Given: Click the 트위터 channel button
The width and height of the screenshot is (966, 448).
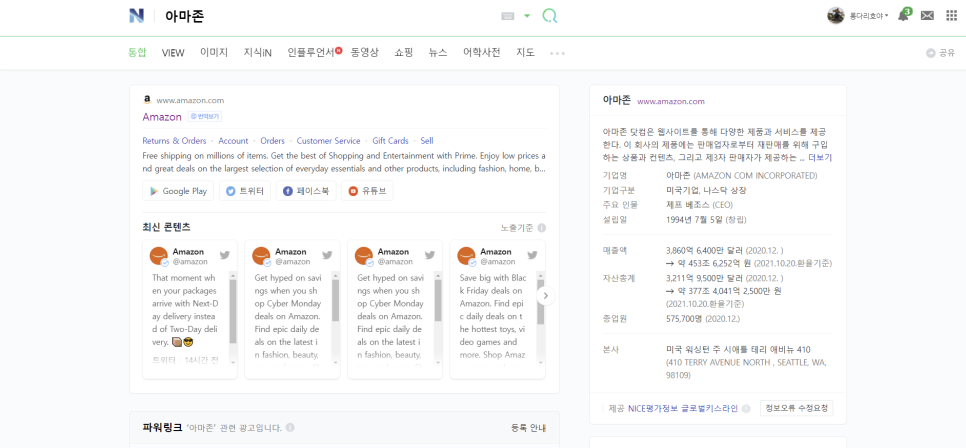Looking at the screenshot, I should (x=245, y=191).
